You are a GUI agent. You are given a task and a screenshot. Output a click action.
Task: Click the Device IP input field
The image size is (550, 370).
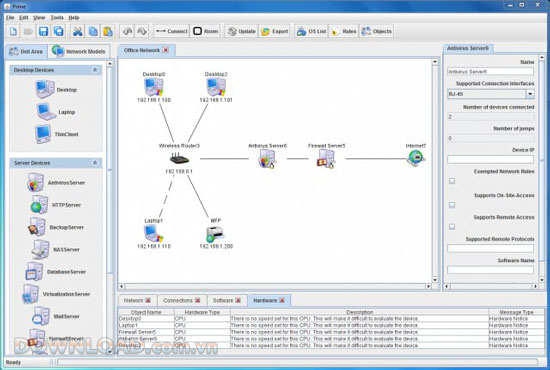click(x=490, y=160)
